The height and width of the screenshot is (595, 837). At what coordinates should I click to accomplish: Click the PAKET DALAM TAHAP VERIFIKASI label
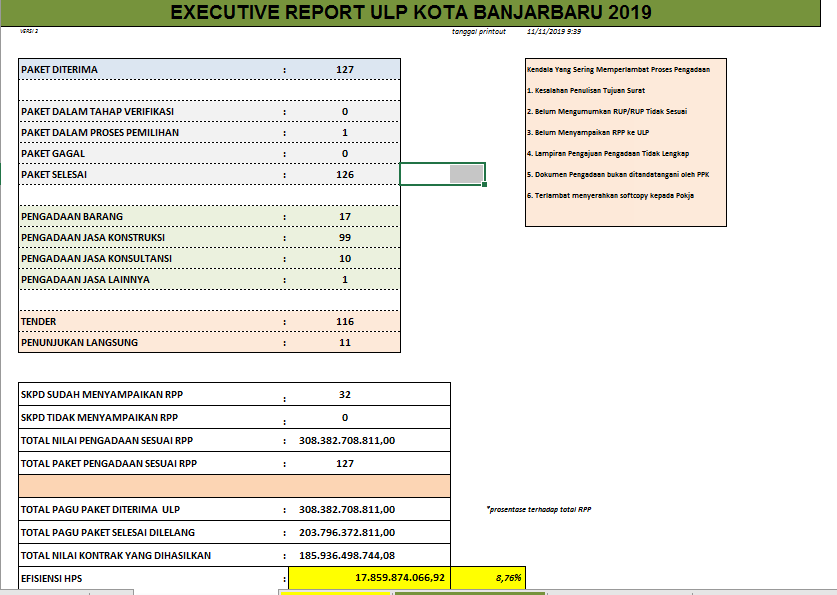[97, 111]
